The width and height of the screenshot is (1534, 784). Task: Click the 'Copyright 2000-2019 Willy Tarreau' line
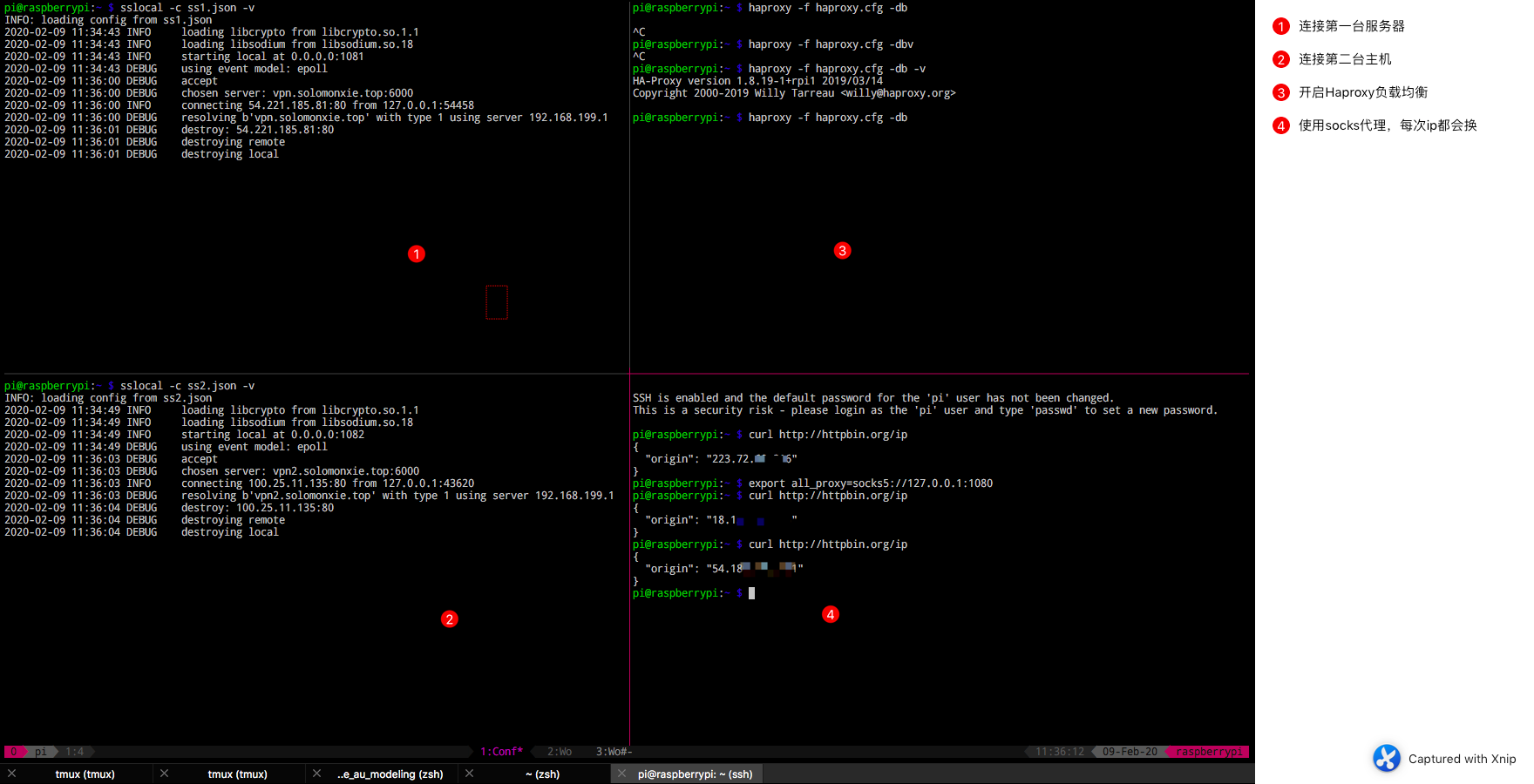[x=794, y=93]
